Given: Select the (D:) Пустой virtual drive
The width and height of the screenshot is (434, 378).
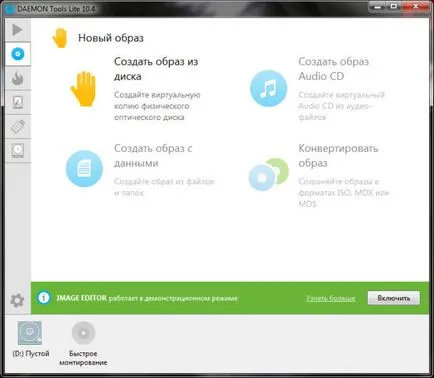Looking at the screenshot, I should (x=30, y=339).
